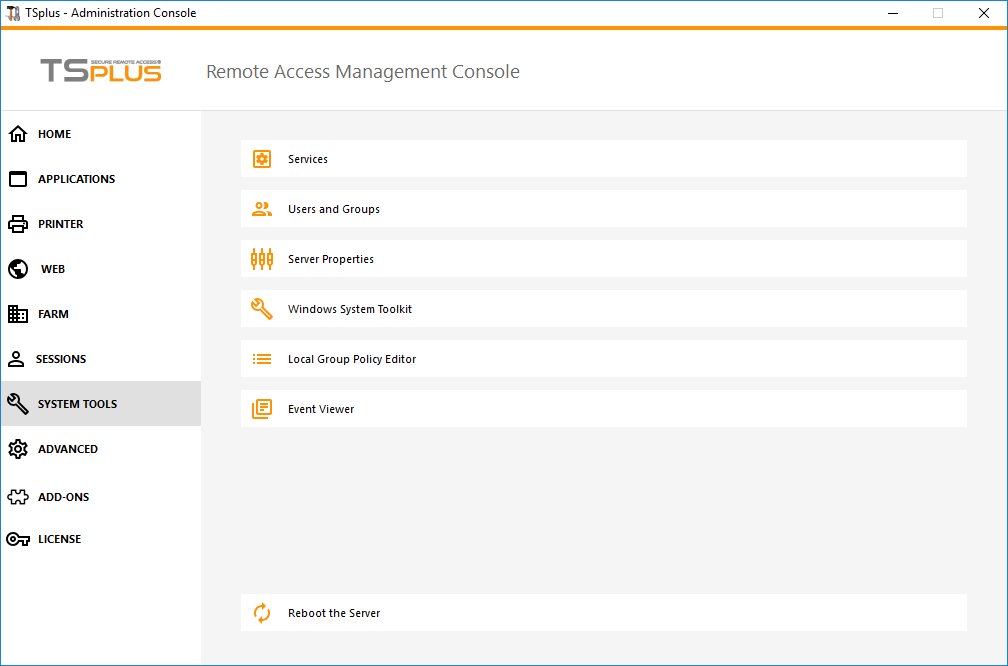Select the Server Properties sliders icon
This screenshot has height=666, width=1008.
(x=262, y=258)
